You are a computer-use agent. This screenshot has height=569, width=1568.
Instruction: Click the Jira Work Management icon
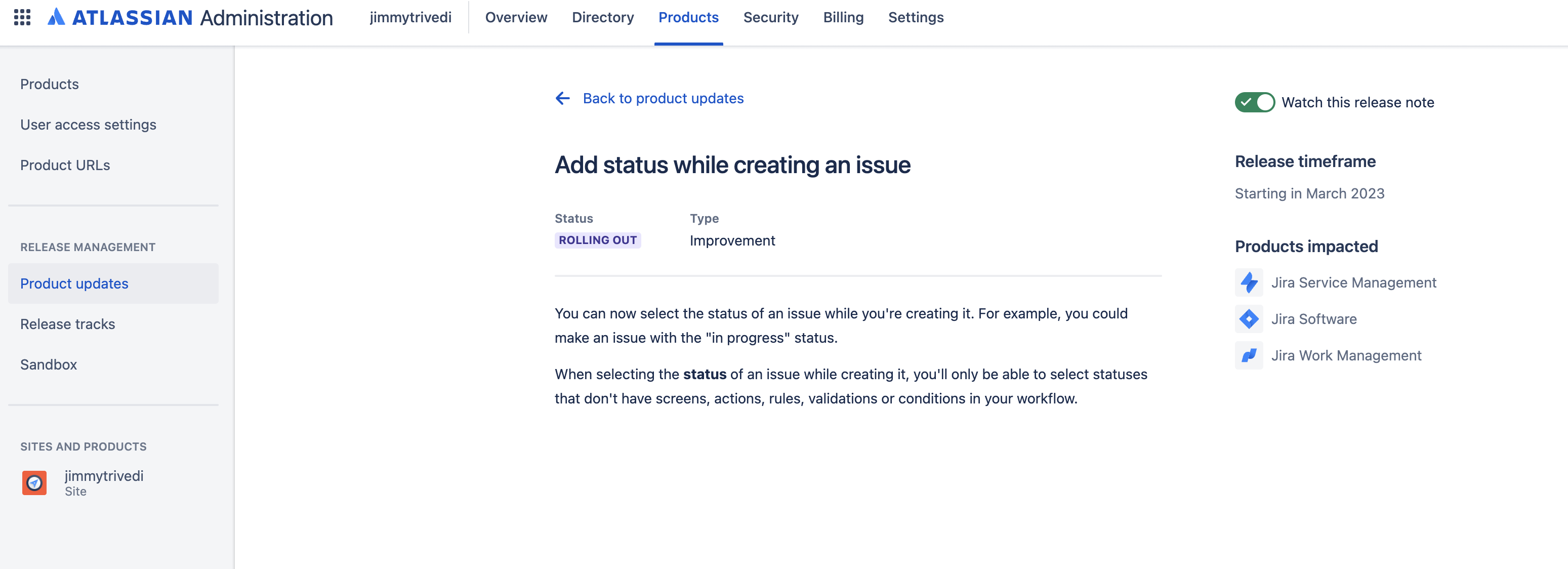point(1249,355)
